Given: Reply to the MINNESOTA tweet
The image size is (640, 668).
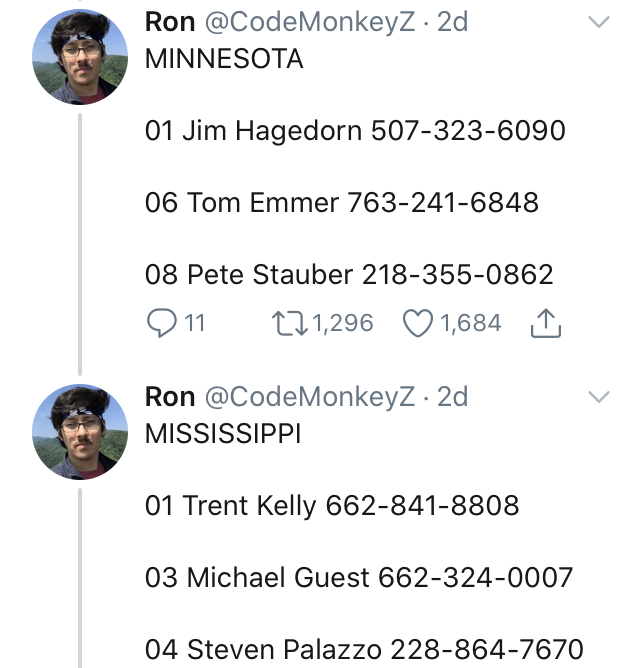Looking at the screenshot, I should pos(161,323).
